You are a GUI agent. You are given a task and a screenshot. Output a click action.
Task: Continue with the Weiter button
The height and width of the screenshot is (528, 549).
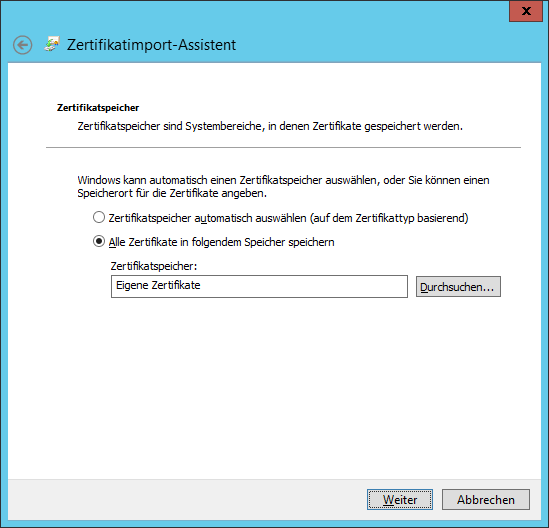400,499
